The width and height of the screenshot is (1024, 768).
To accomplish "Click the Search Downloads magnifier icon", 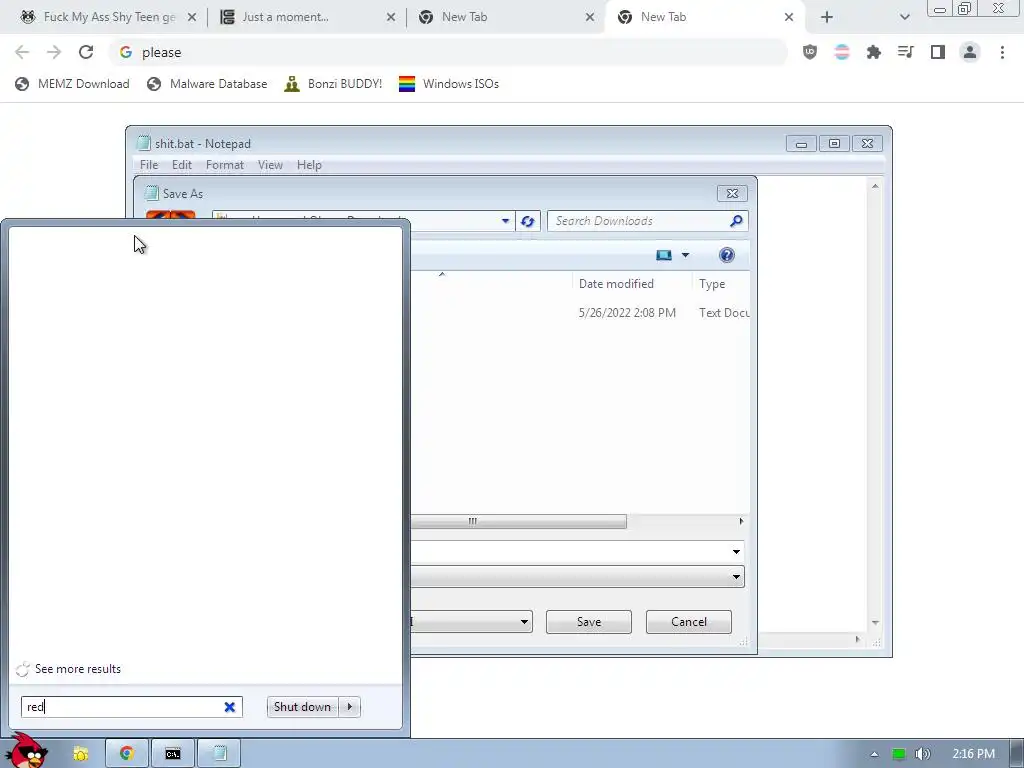I will pyautogui.click(x=736, y=221).
